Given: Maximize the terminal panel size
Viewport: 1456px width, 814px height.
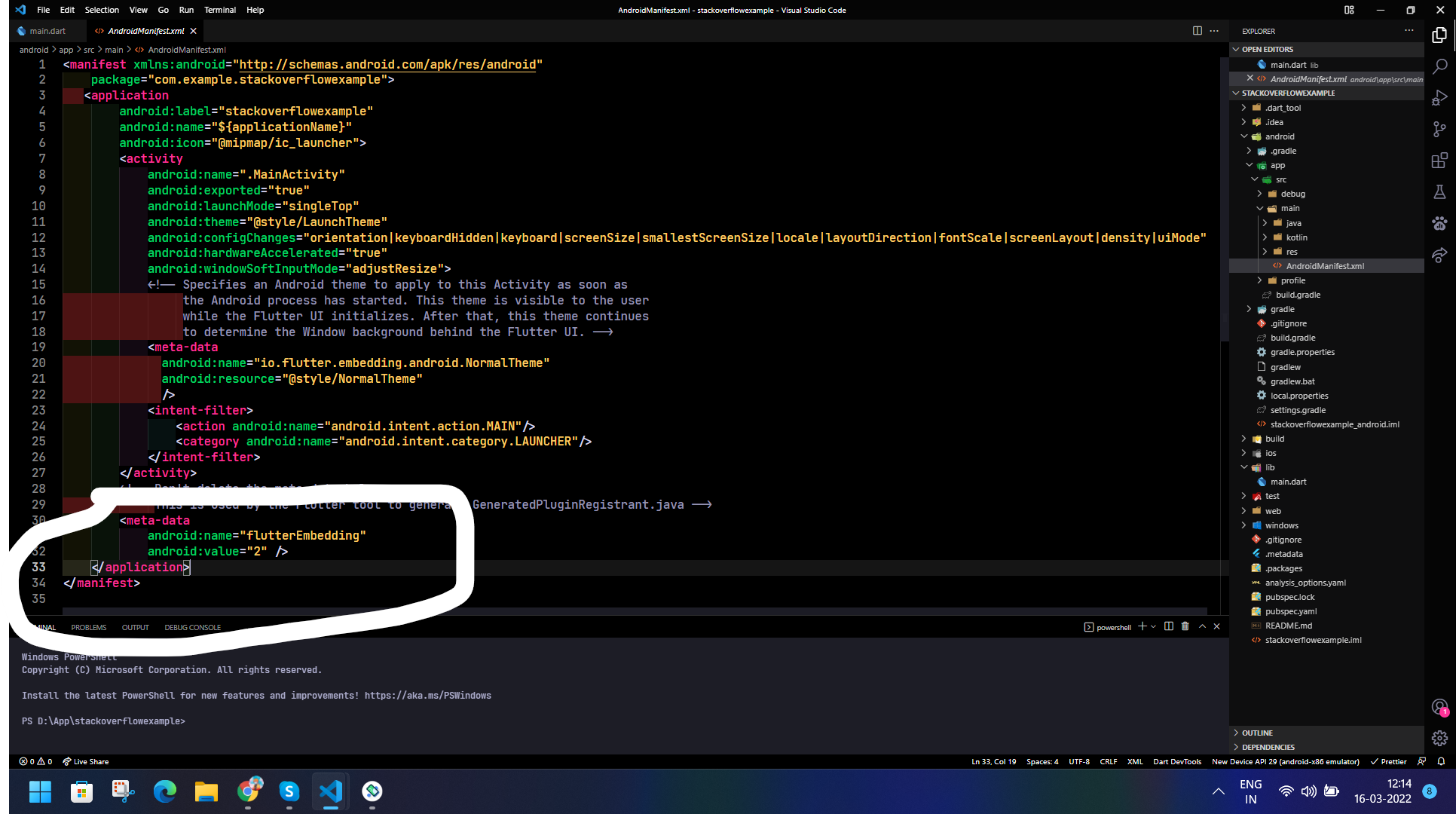Looking at the screenshot, I should click(x=1202, y=626).
